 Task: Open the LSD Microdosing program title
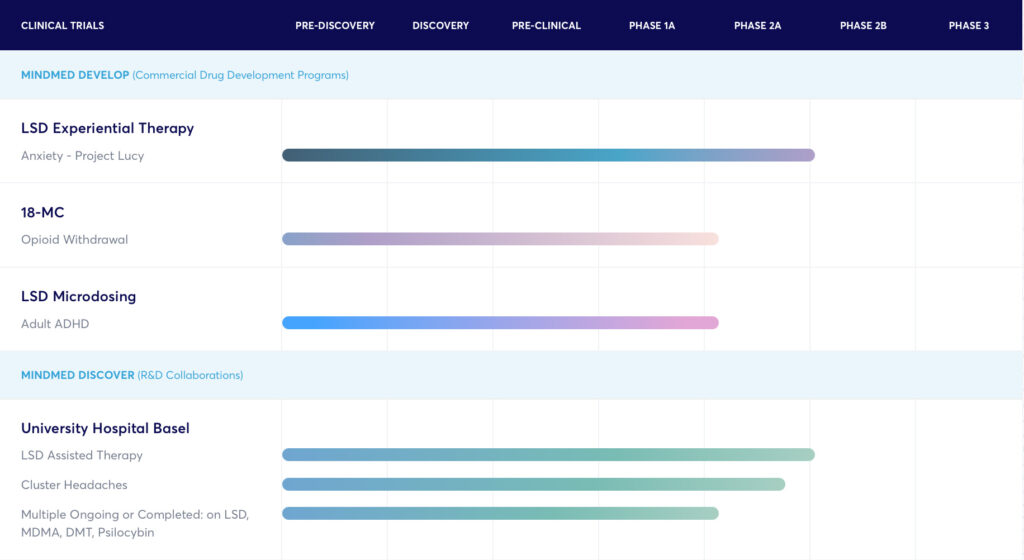tap(78, 296)
